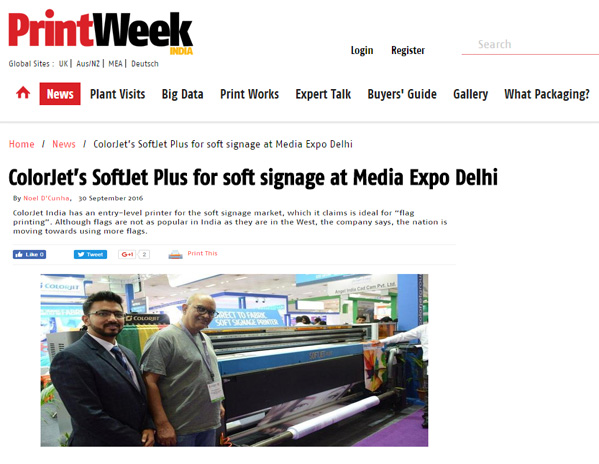The width and height of the screenshot is (599, 464).
Task: Click into the Search input field
Action: coord(530,45)
